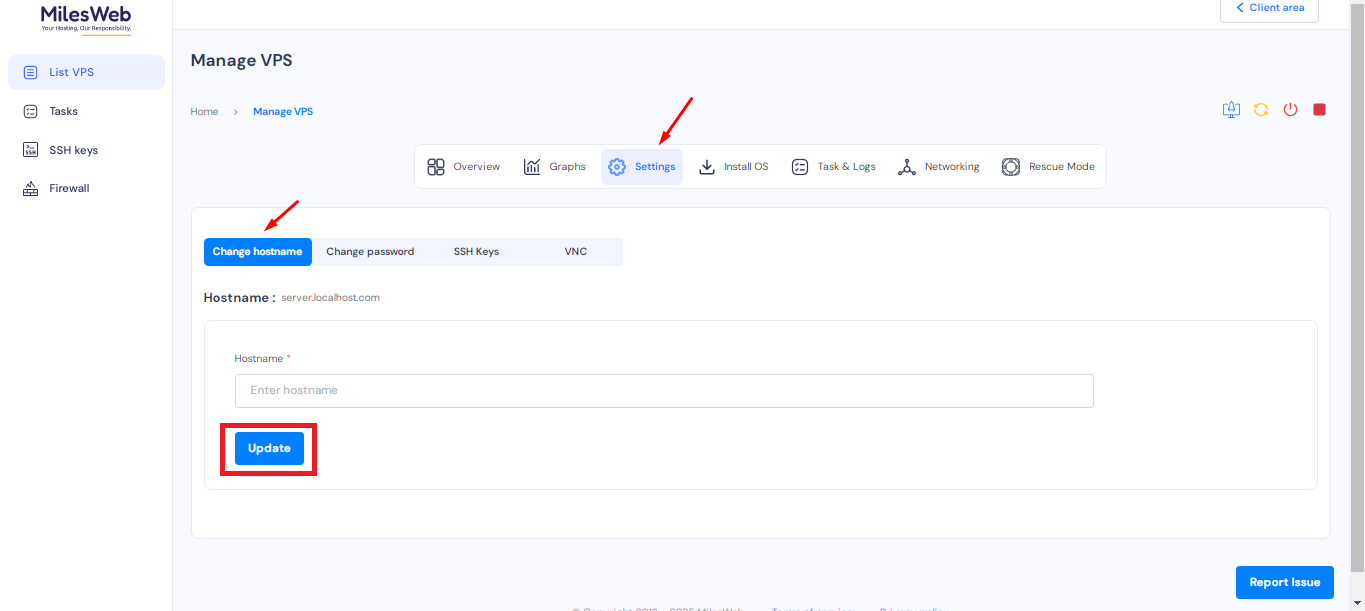
Task: Click the yellow restart arrows icon
Action: pos(1261,110)
